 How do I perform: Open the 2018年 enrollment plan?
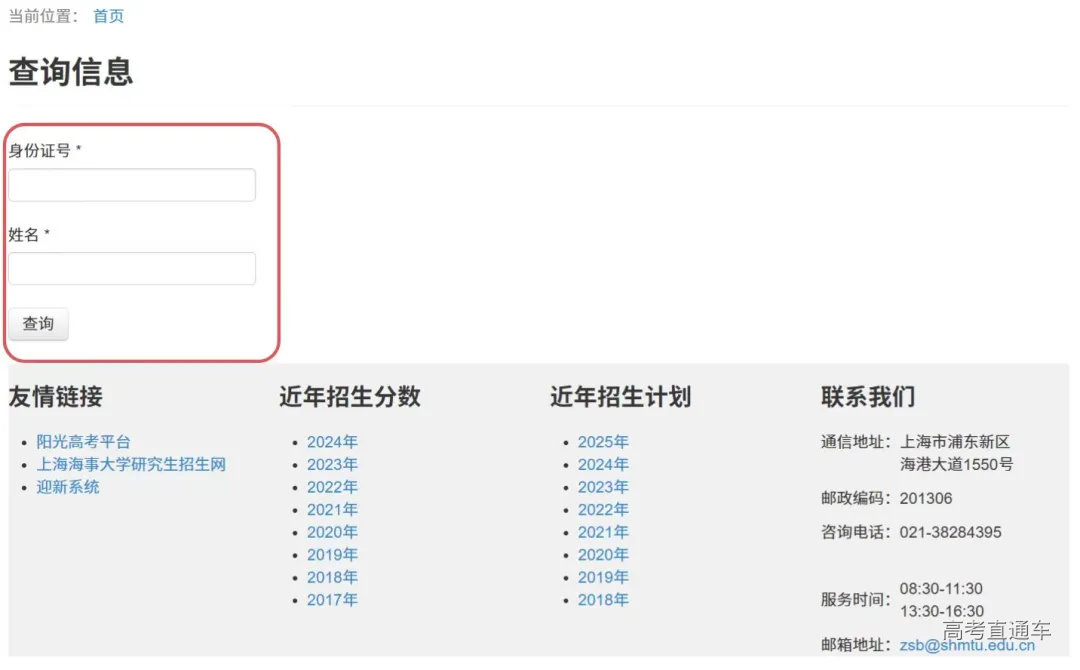click(x=603, y=599)
